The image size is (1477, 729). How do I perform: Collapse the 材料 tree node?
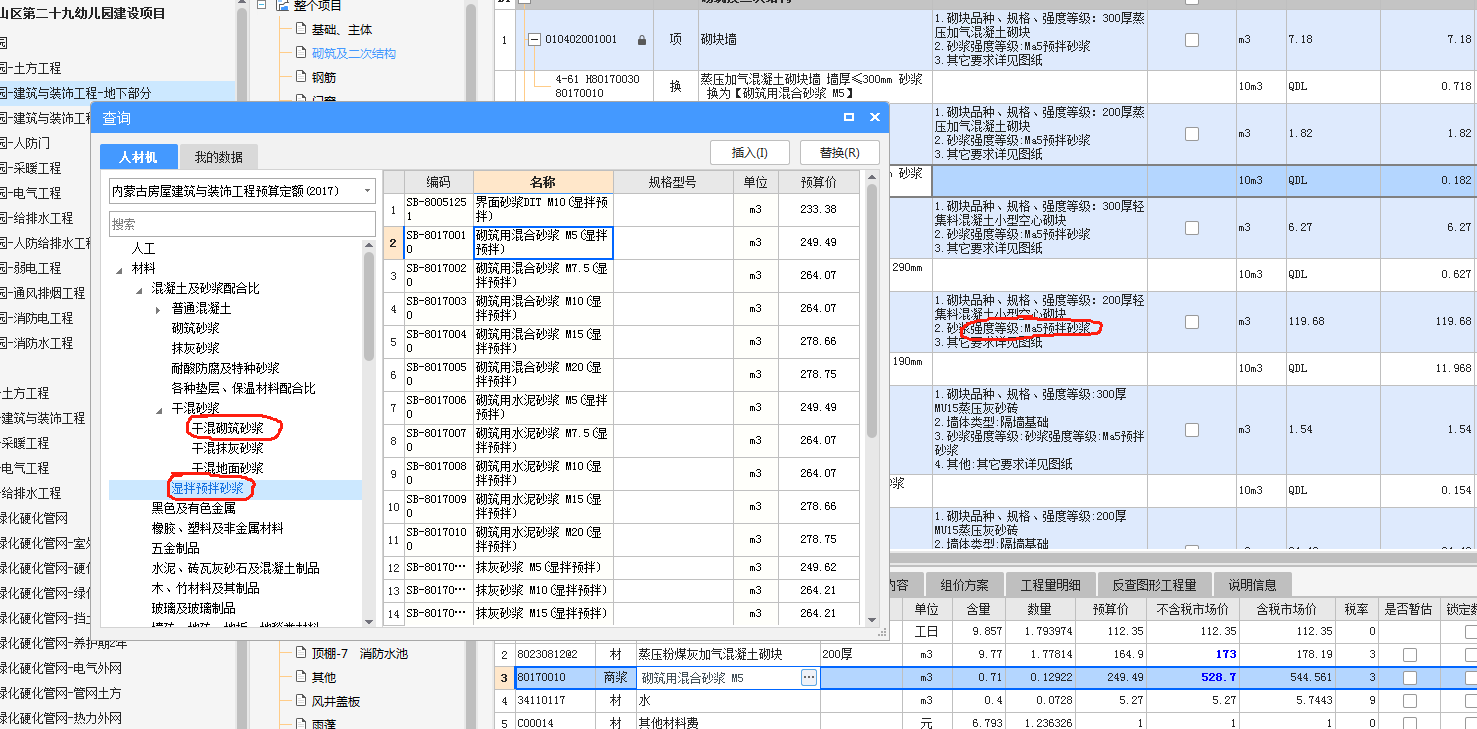120,269
